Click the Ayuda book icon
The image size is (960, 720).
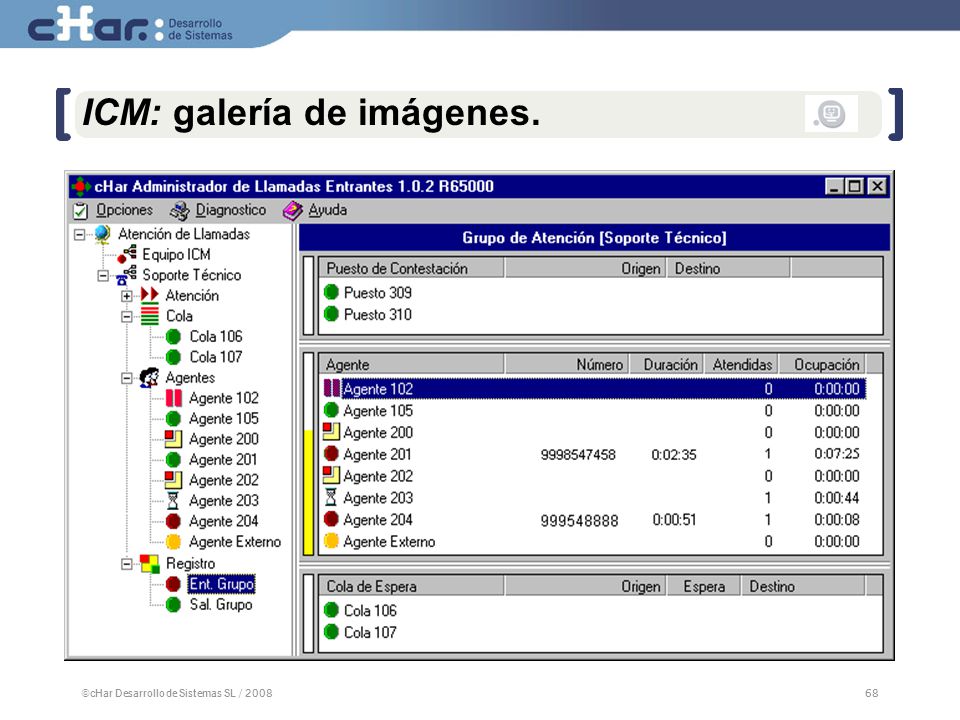pos(293,211)
